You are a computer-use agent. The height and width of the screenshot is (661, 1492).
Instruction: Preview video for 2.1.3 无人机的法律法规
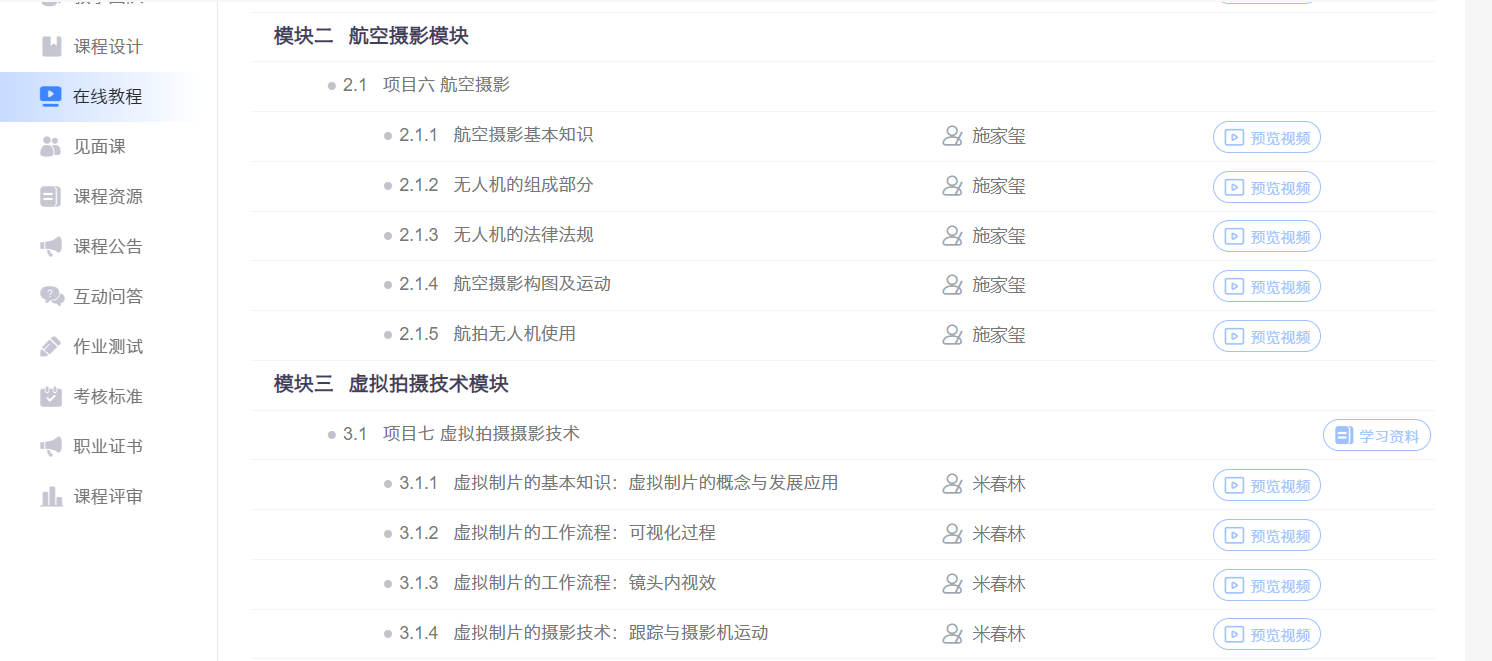[x=1266, y=237]
